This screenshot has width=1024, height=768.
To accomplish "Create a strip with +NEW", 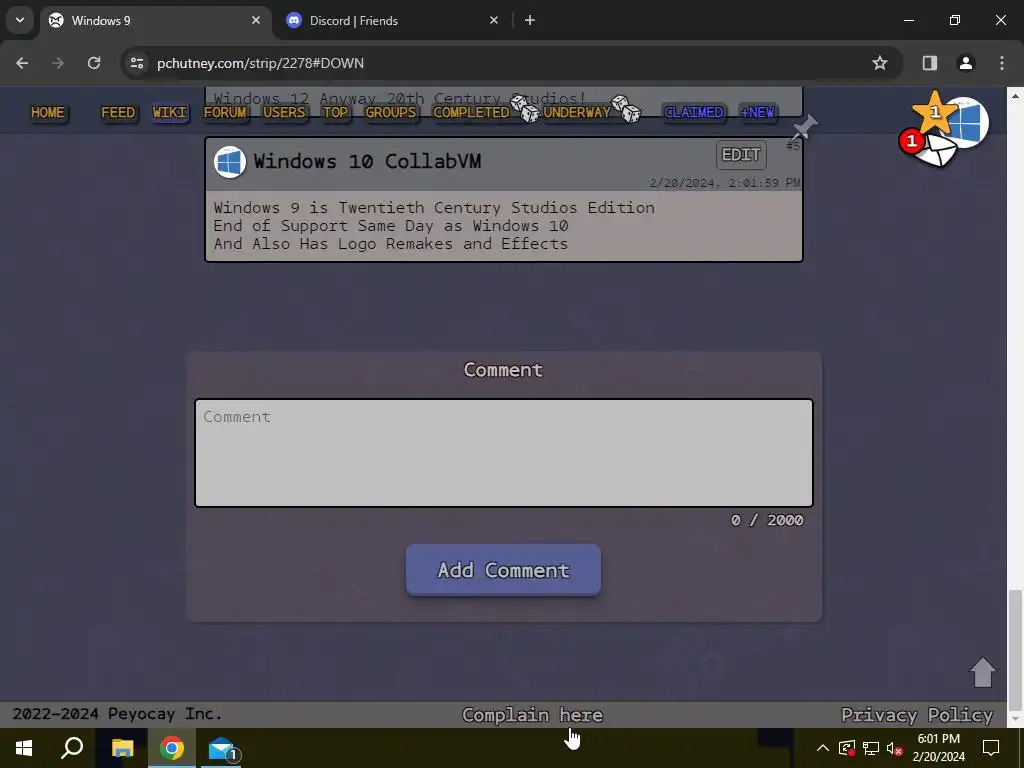I will (758, 112).
